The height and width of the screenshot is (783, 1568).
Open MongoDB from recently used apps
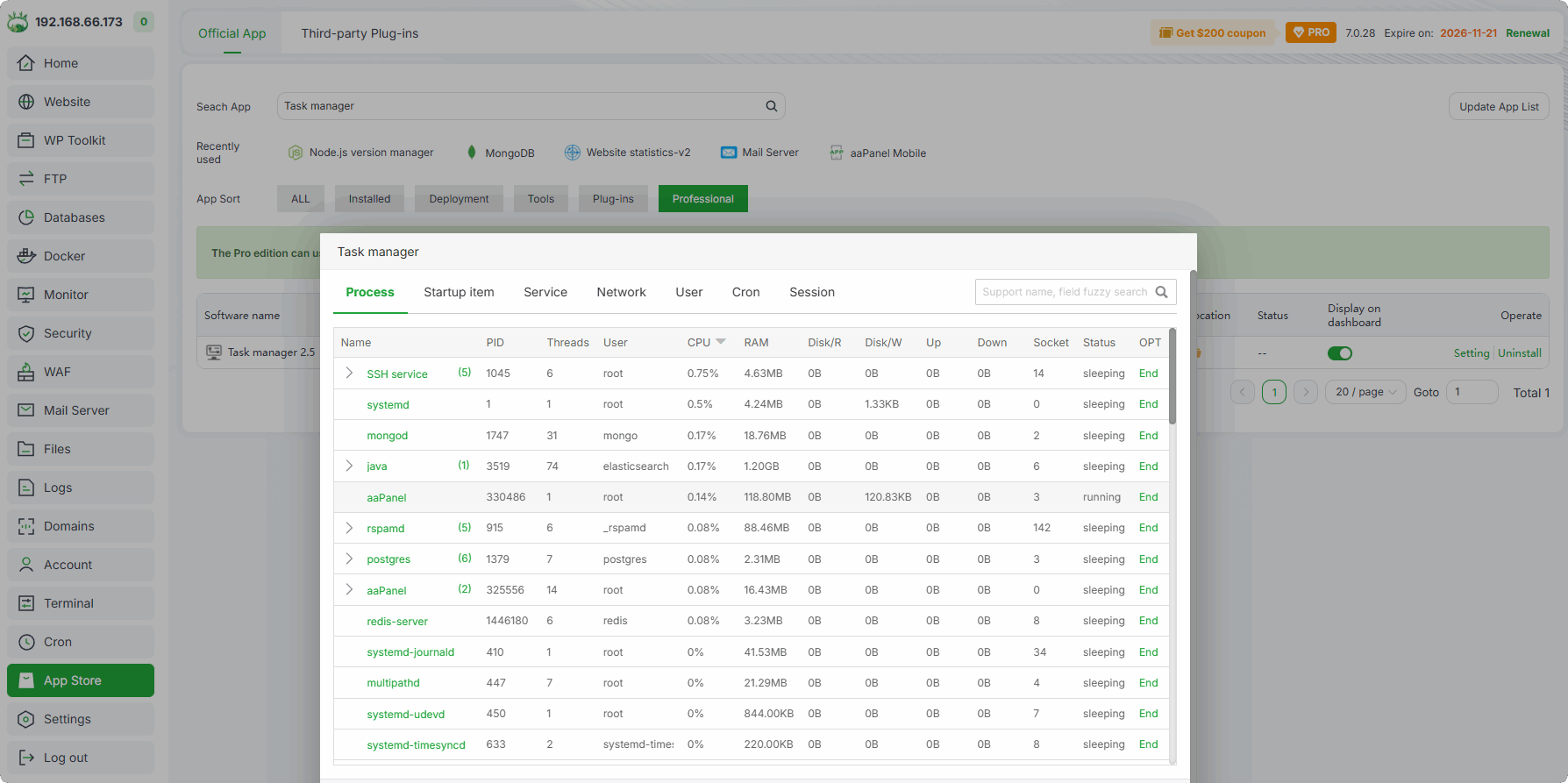click(x=501, y=153)
